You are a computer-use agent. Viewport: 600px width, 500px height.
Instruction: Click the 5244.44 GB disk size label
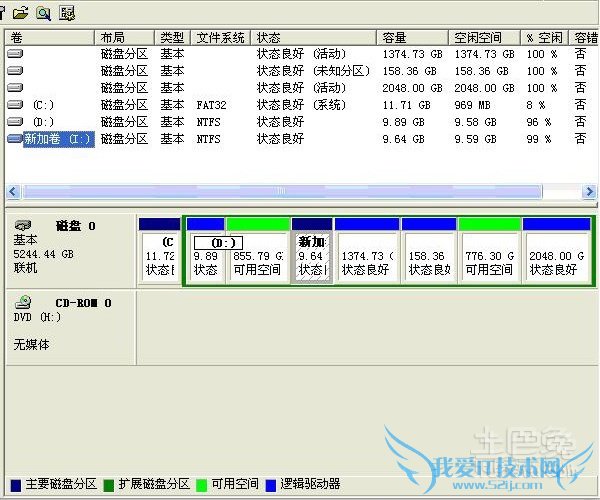coord(43,254)
